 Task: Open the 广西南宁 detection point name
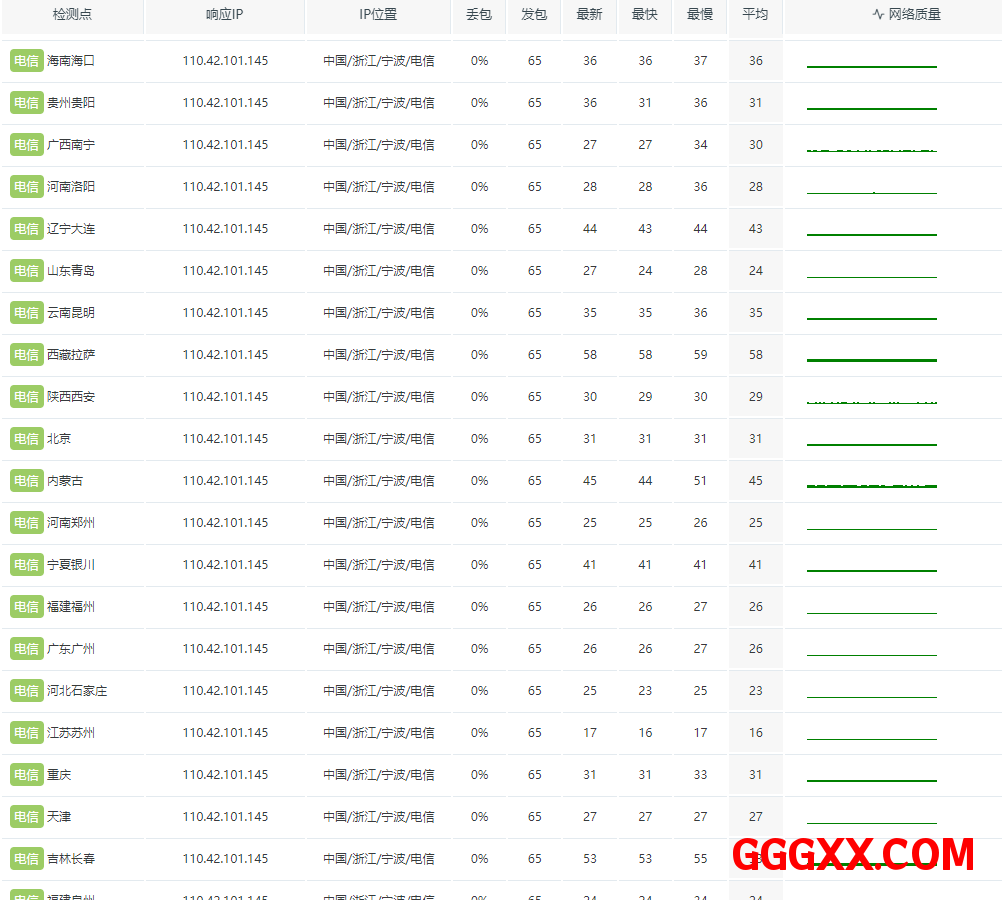click(x=71, y=145)
